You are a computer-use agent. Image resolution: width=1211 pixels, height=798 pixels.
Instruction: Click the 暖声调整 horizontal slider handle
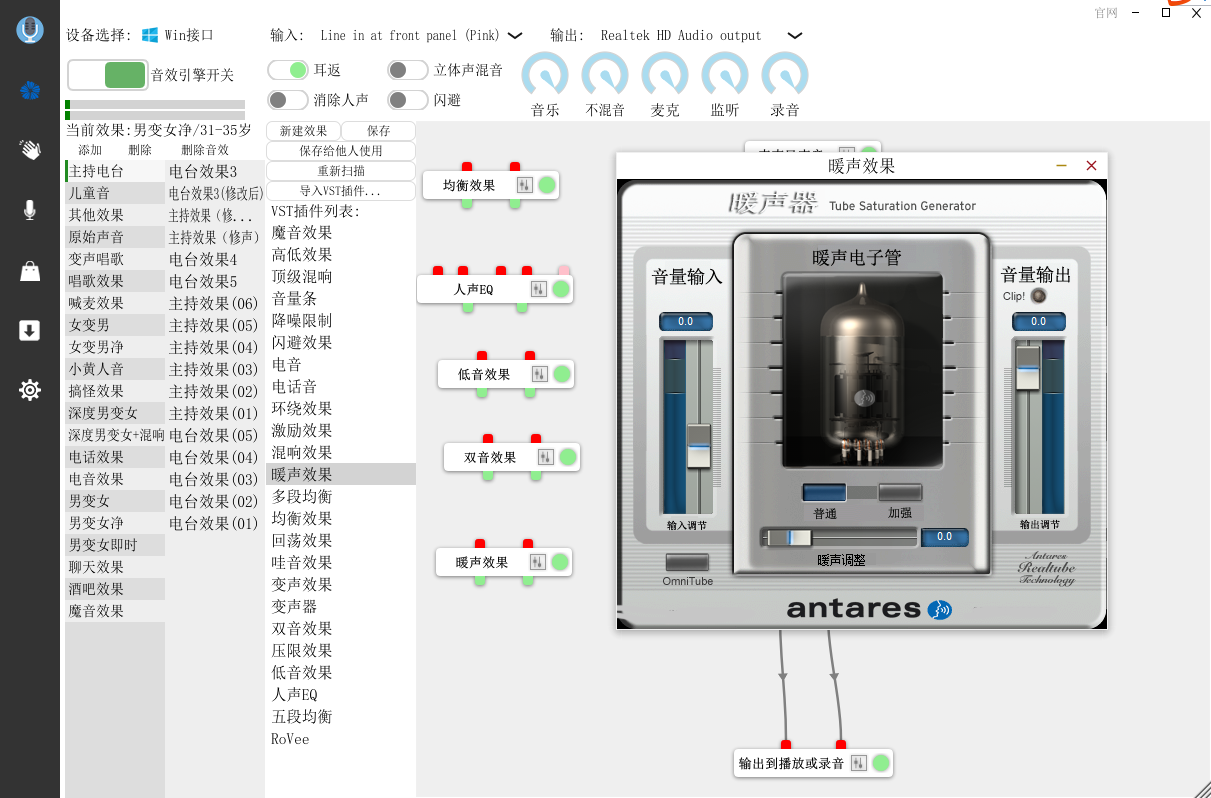[x=790, y=538]
